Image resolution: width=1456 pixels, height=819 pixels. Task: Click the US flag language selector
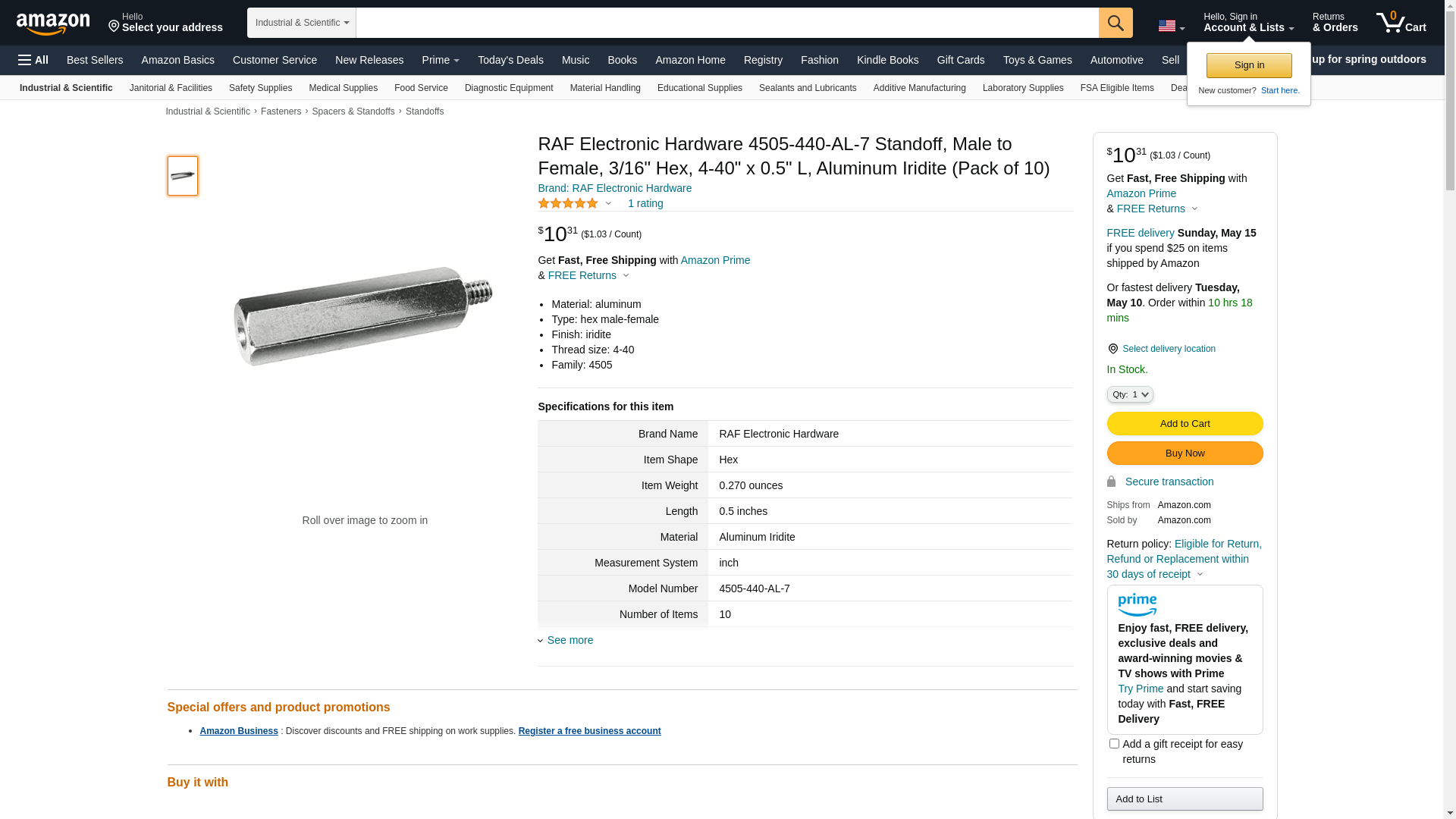1171,27
